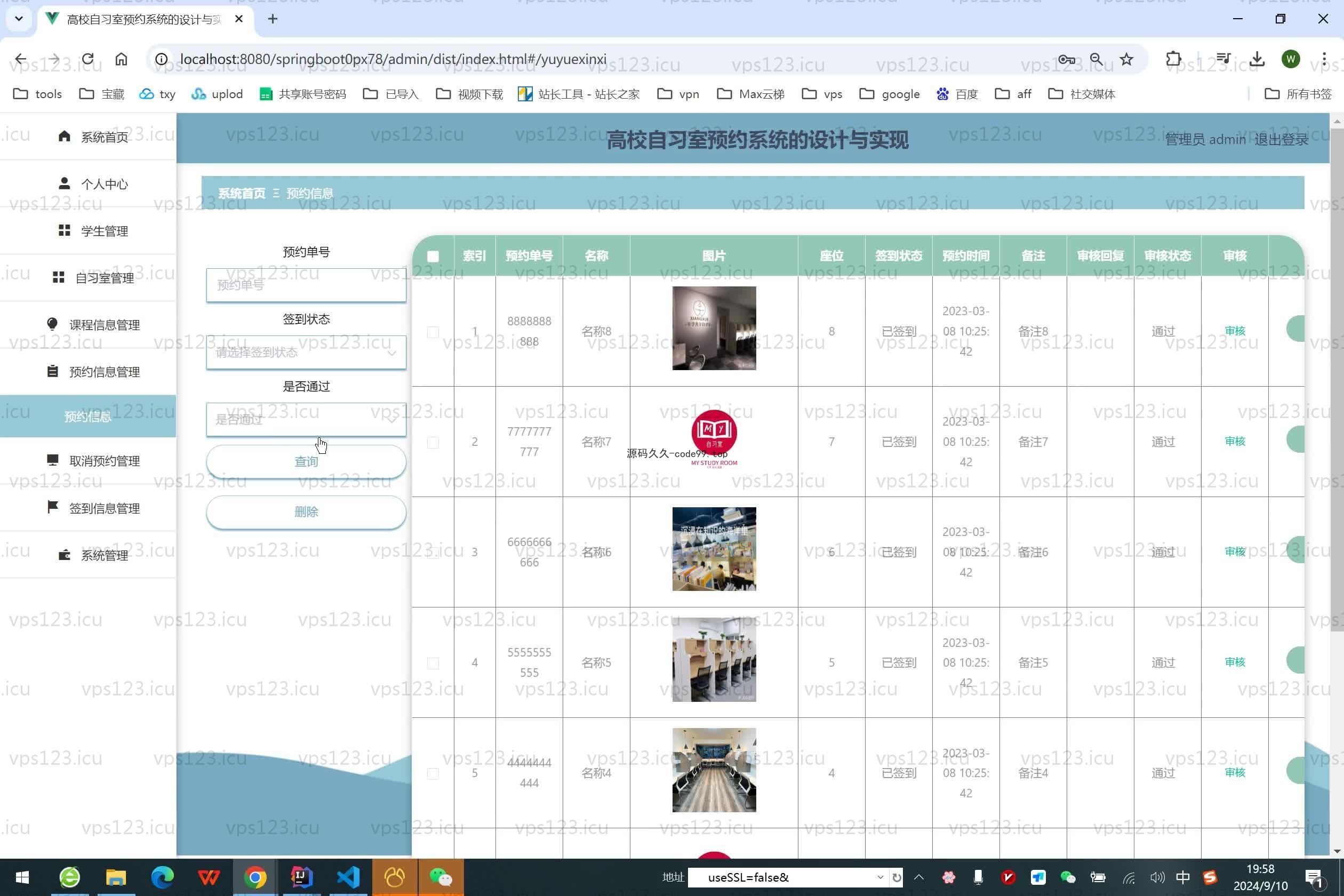The height and width of the screenshot is (896, 1344).
Task: Open the google bookmark folder
Action: coord(890,94)
